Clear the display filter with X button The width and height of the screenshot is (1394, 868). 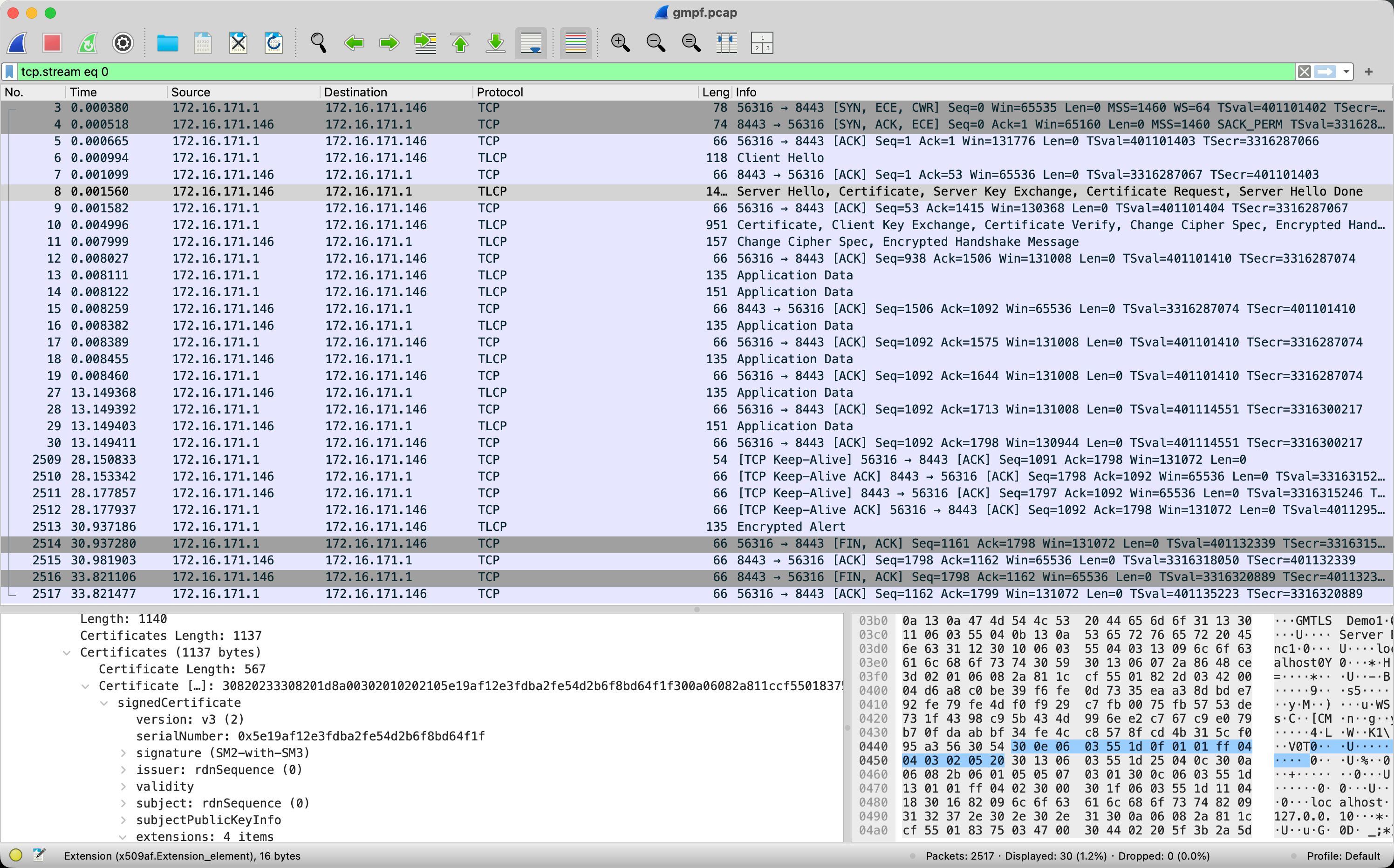(x=1304, y=72)
